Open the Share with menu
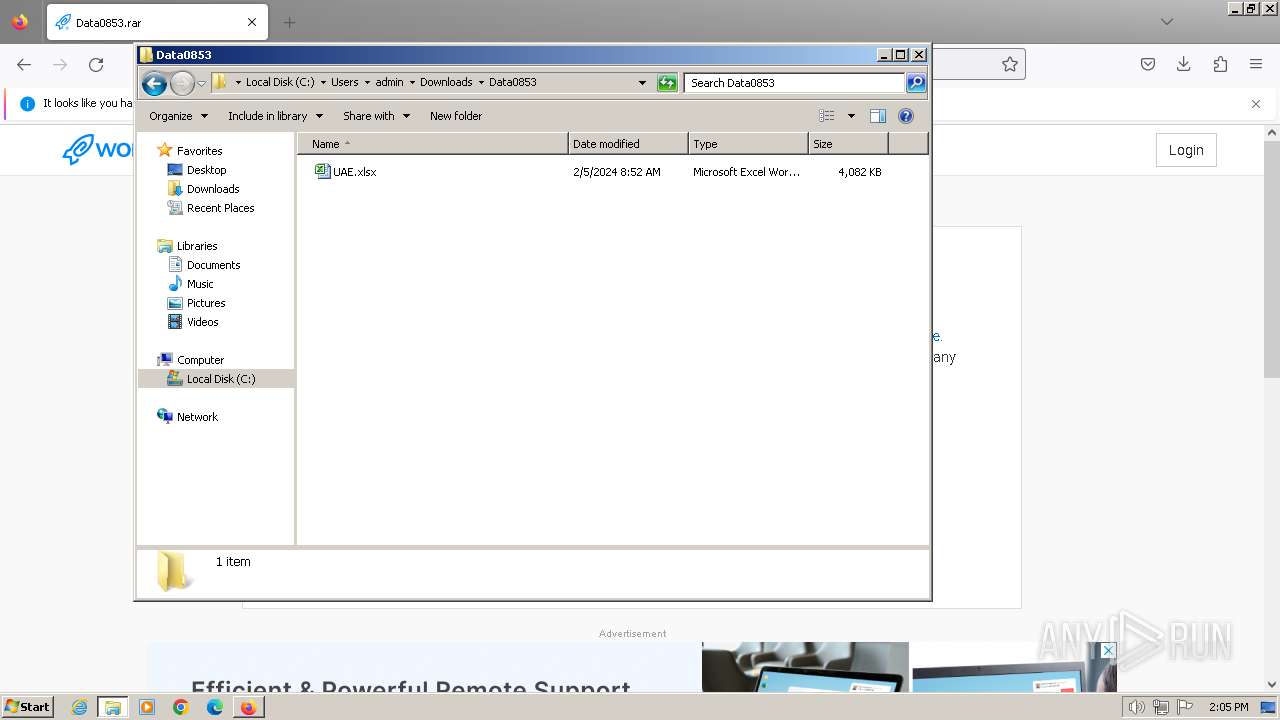The width and height of the screenshot is (1280, 720). click(x=376, y=116)
